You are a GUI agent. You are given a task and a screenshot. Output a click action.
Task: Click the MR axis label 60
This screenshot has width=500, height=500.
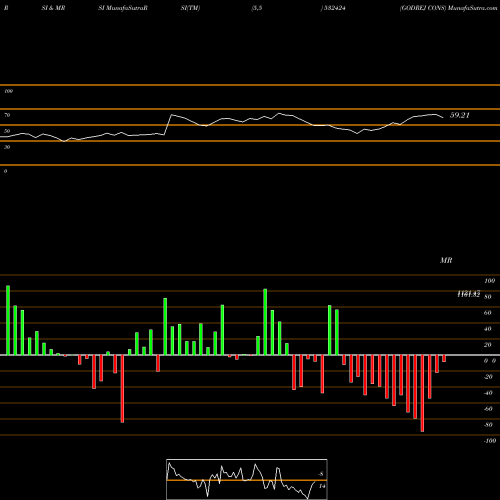pos(487,313)
